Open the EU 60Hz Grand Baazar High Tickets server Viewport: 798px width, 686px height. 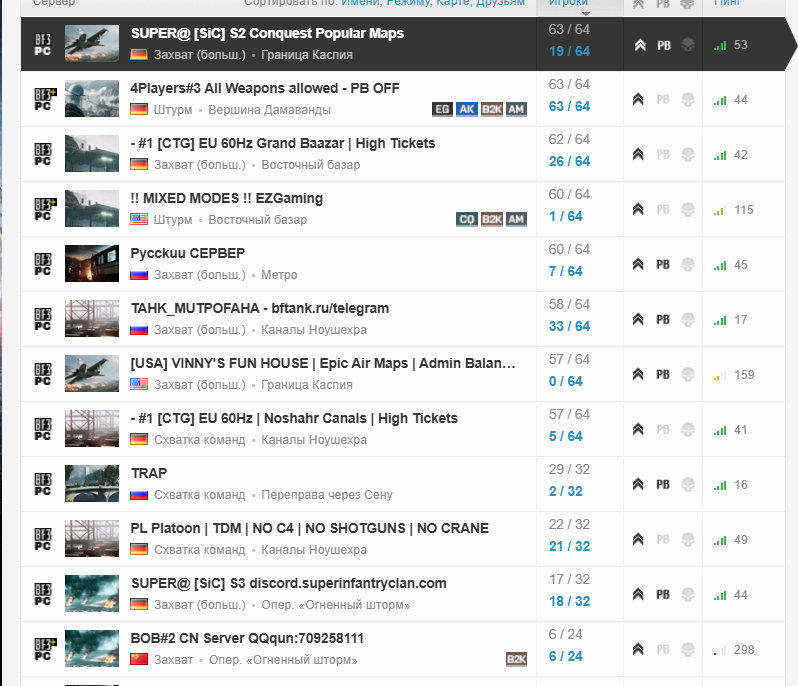(x=283, y=144)
